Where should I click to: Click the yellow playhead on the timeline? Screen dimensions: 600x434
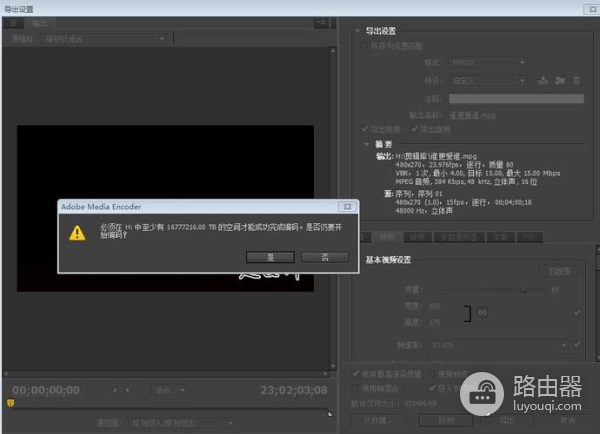(11, 403)
